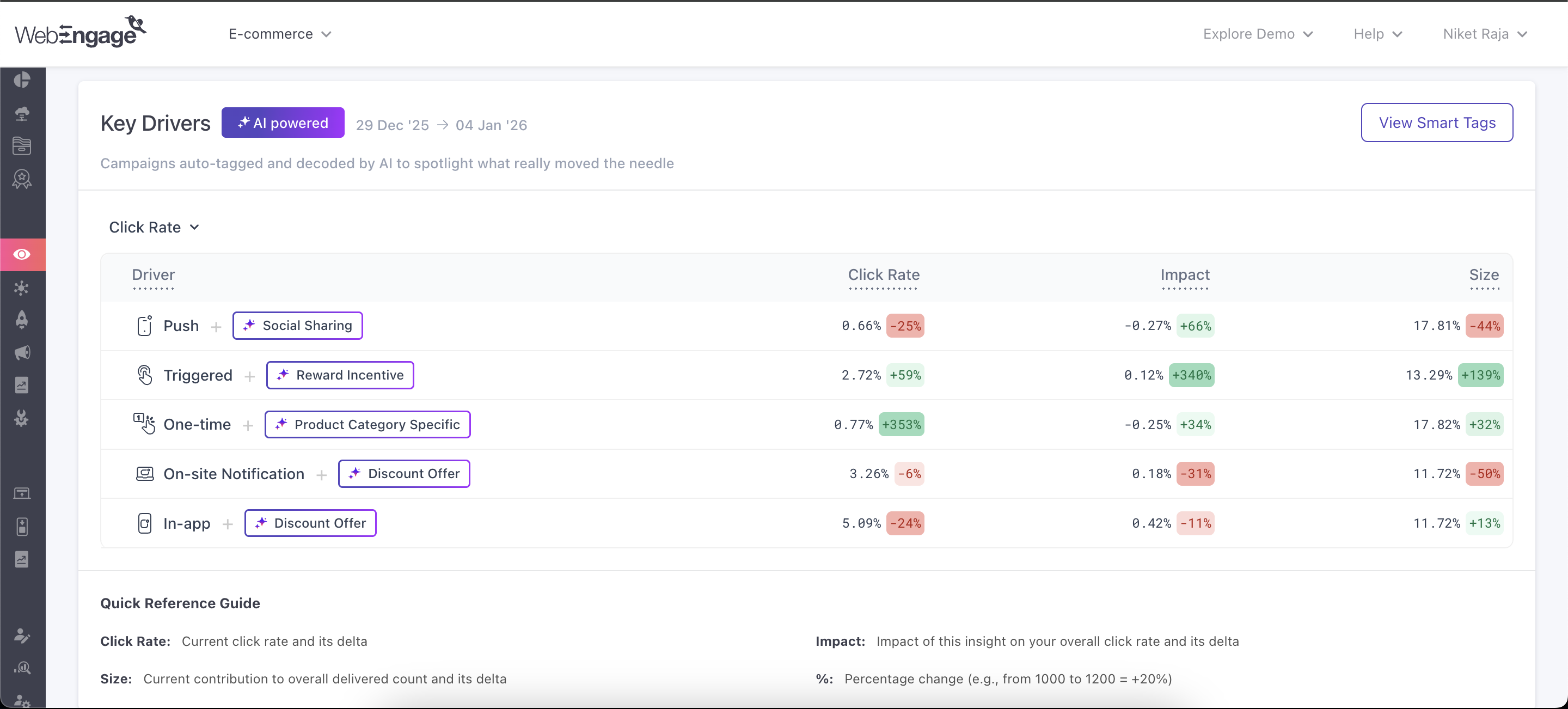Screen dimensions: 1568x709
Task: Open the pie chart dashboard sidebar icon
Action: point(22,80)
